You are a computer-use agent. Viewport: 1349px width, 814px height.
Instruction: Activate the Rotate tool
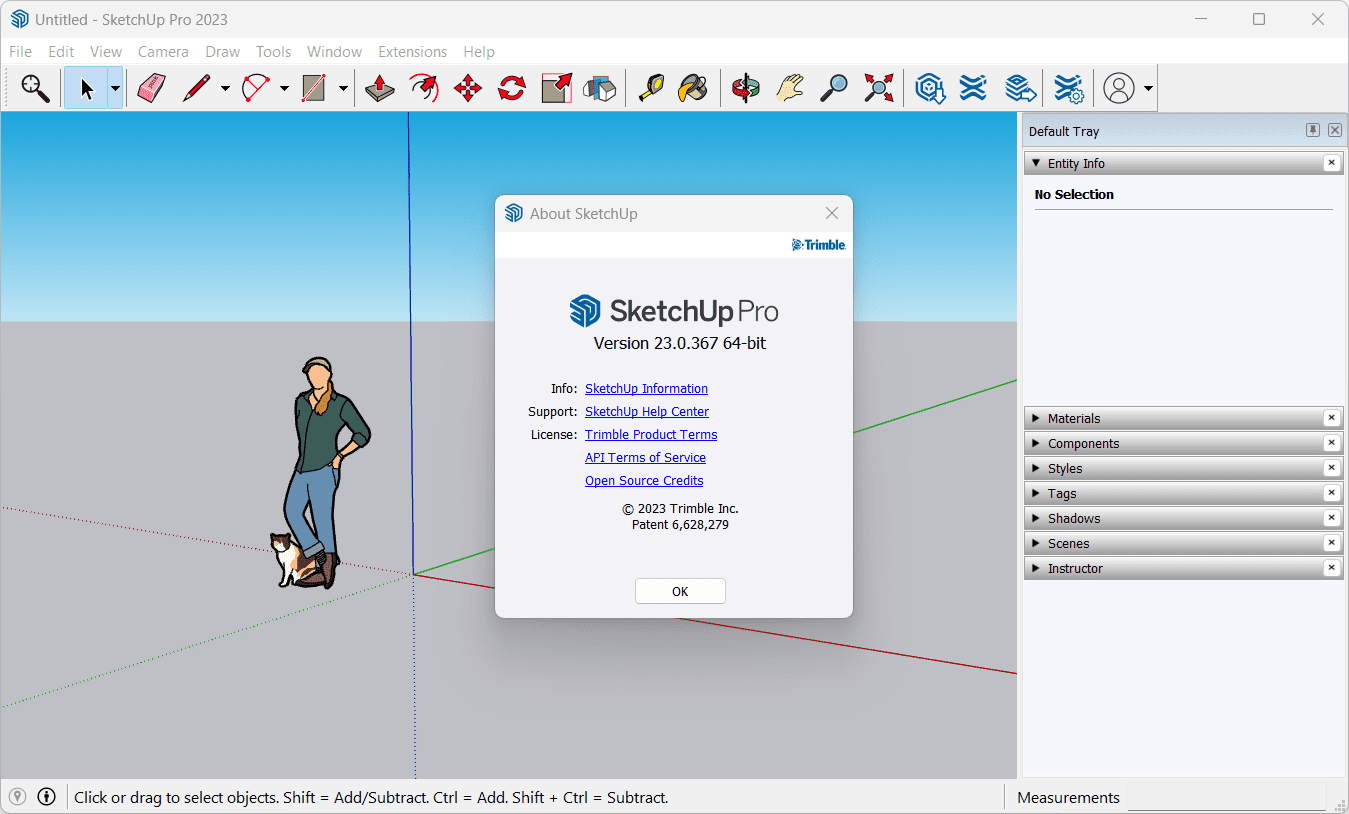[512, 89]
